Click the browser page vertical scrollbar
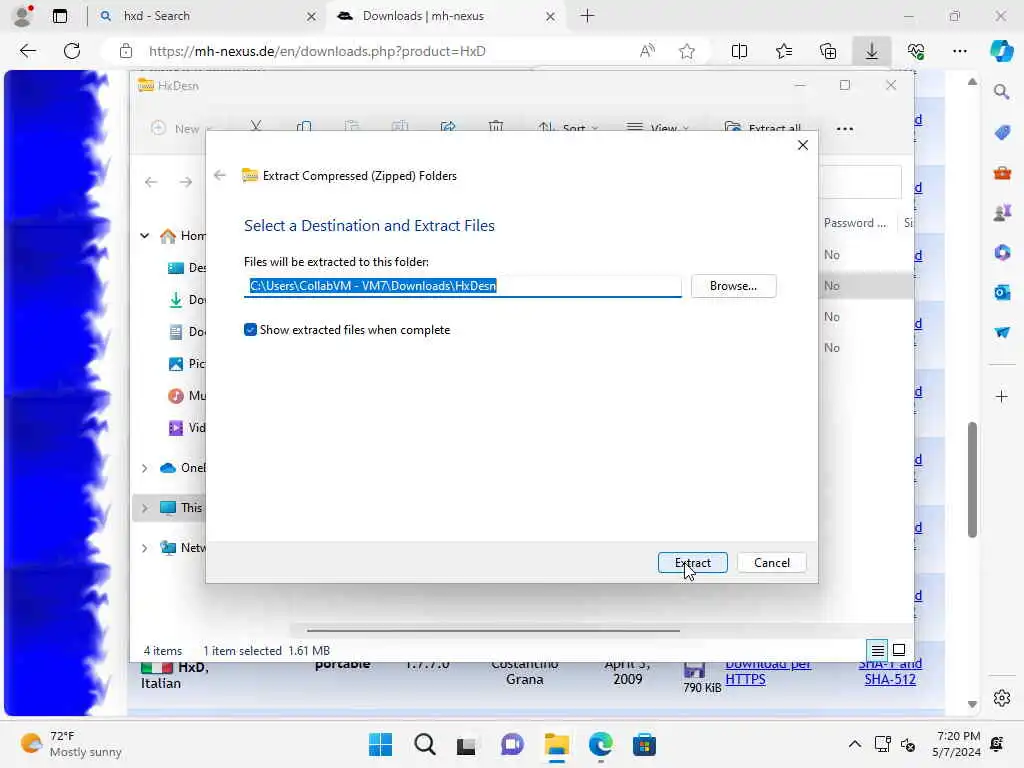The height and width of the screenshot is (768, 1024). pyautogui.click(x=972, y=480)
